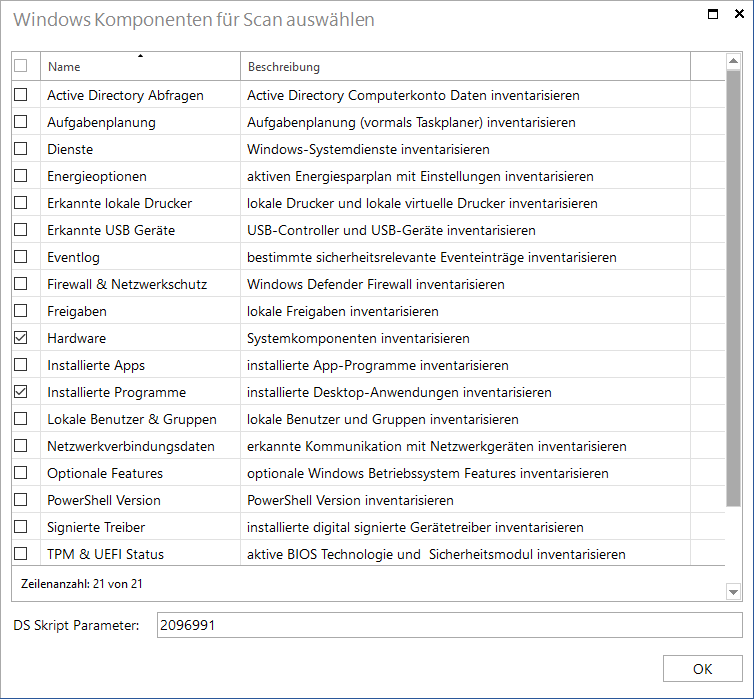Enable the Energieoptionen checkbox
Screen dimensions: 754x699
tap(21, 176)
